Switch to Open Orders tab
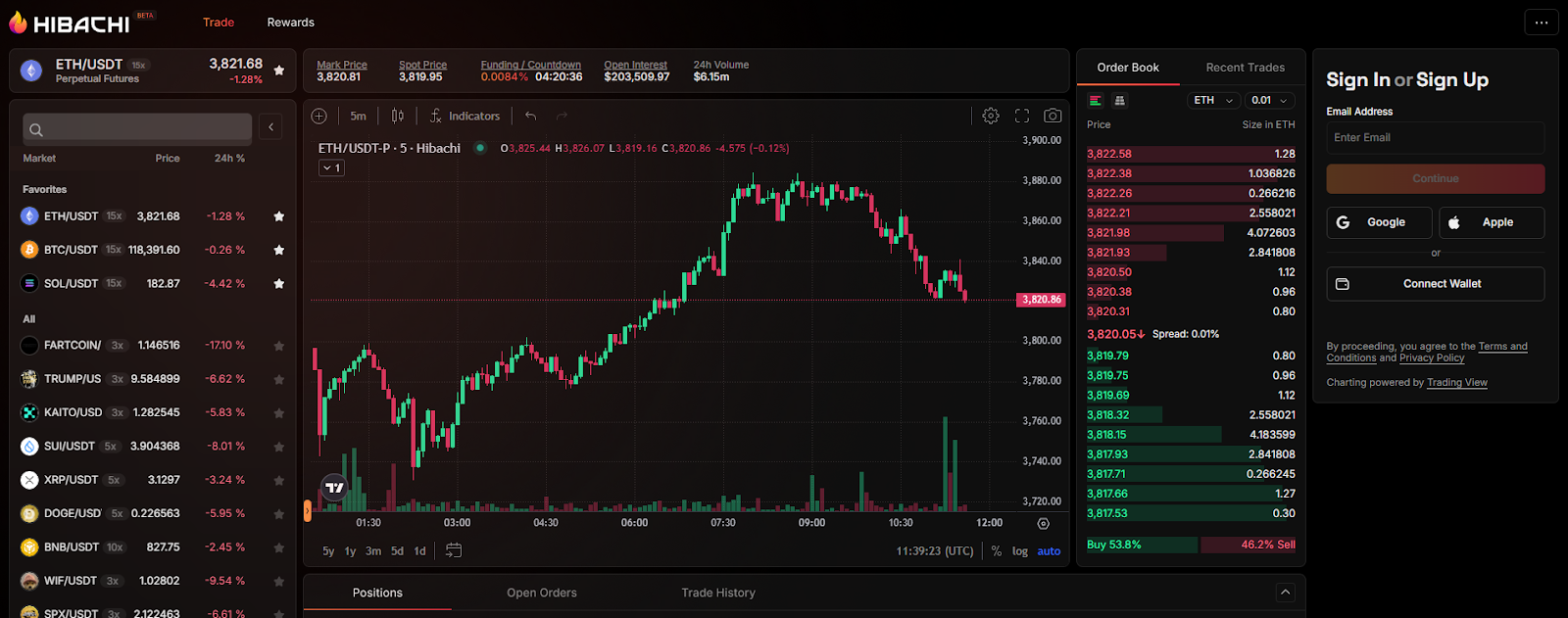 pos(542,593)
